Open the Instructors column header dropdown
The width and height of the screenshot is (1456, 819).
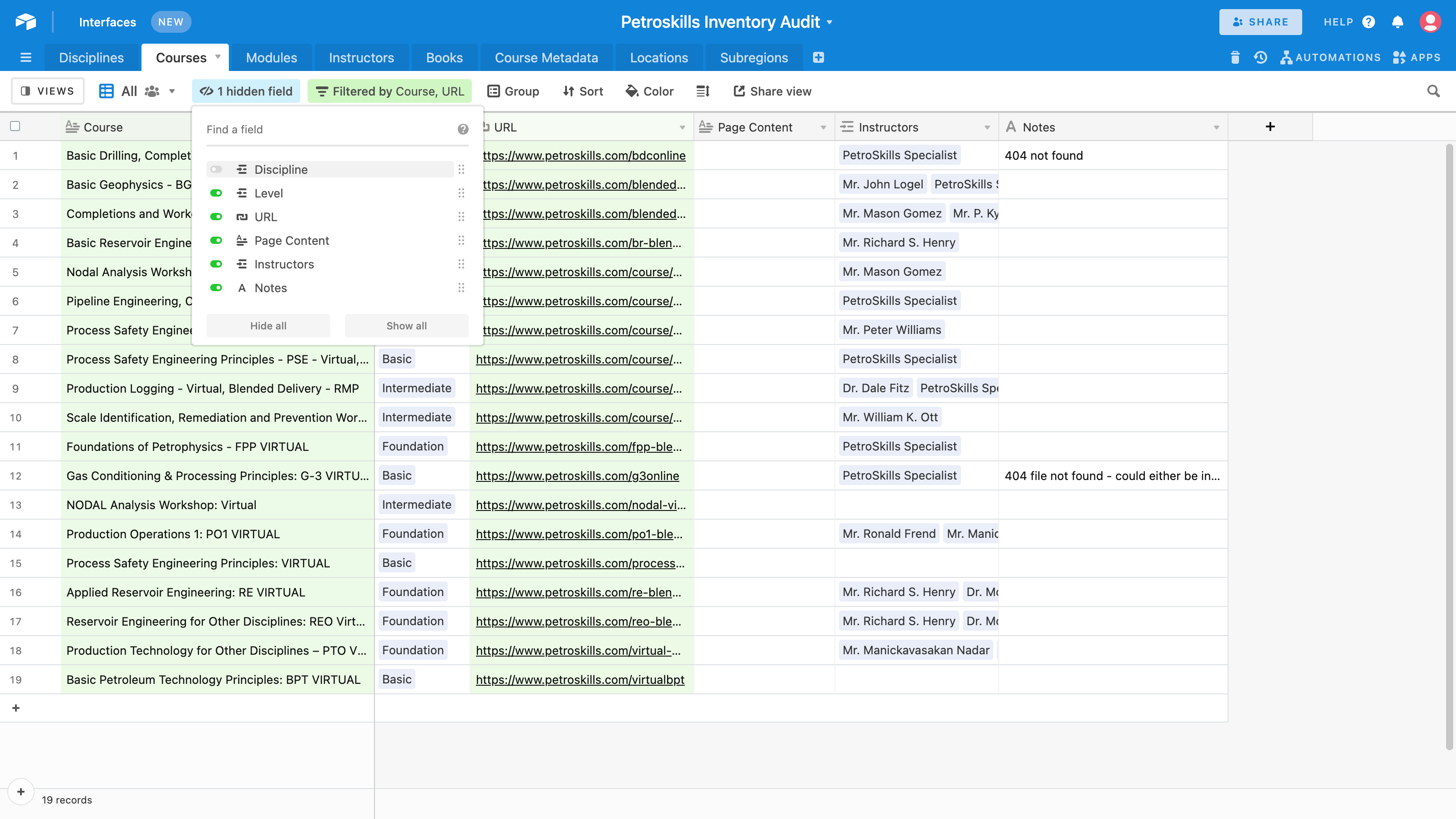(987, 128)
